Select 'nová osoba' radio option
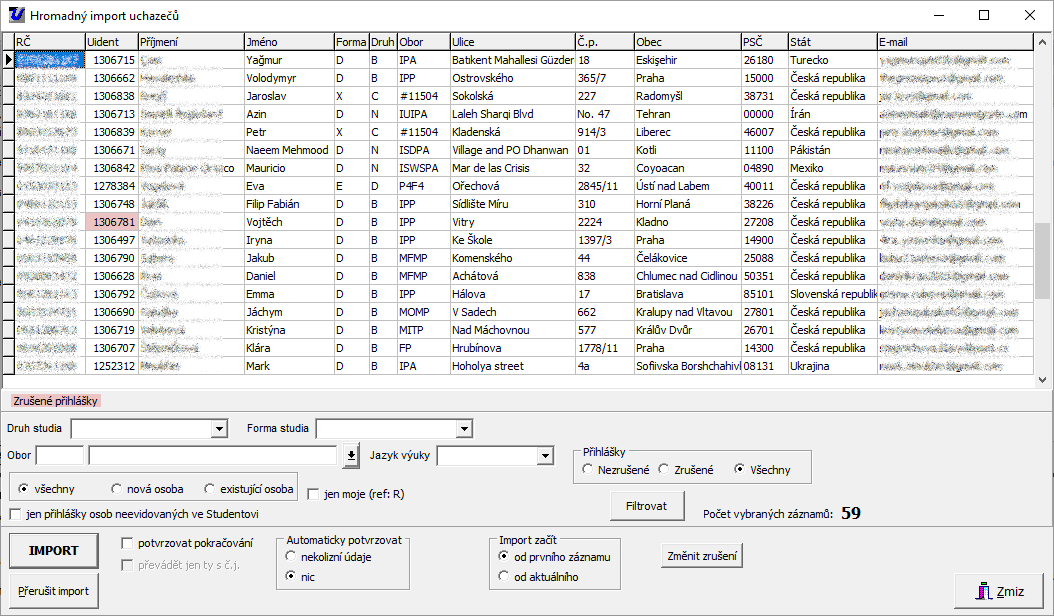 pos(117,489)
